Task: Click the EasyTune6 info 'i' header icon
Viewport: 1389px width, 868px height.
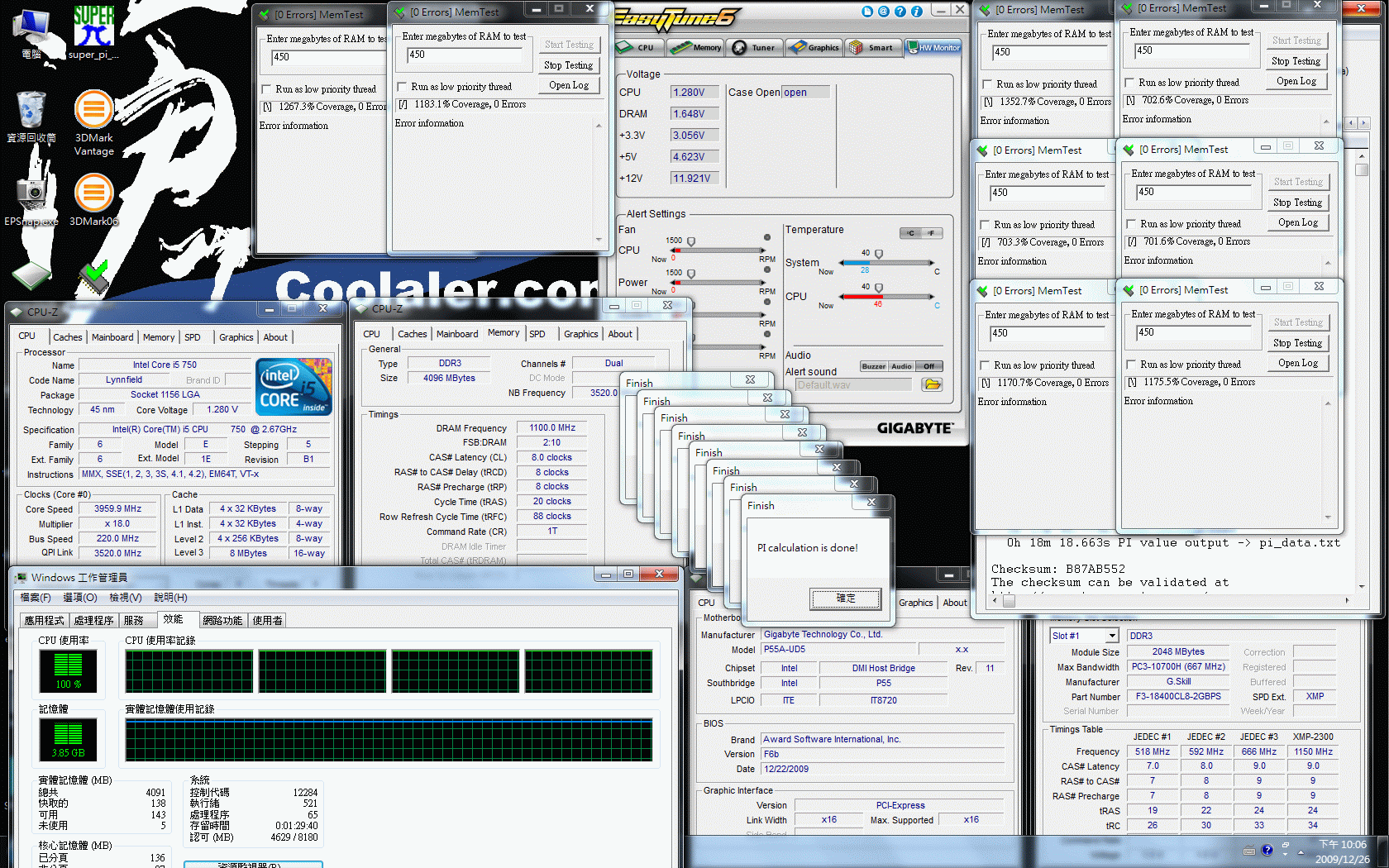Action: (917, 12)
